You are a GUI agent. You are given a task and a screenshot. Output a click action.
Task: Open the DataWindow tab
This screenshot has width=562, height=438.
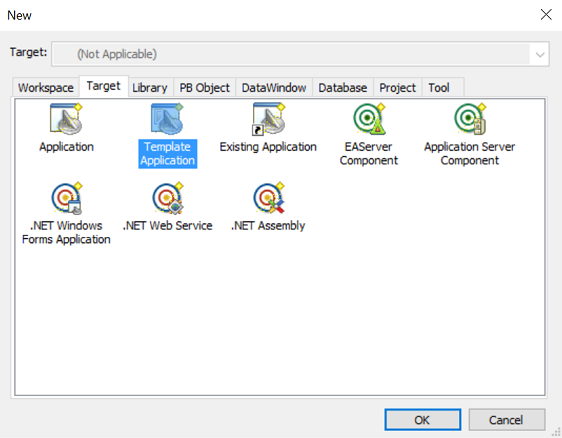pyautogui.click(x=274, y=87)
